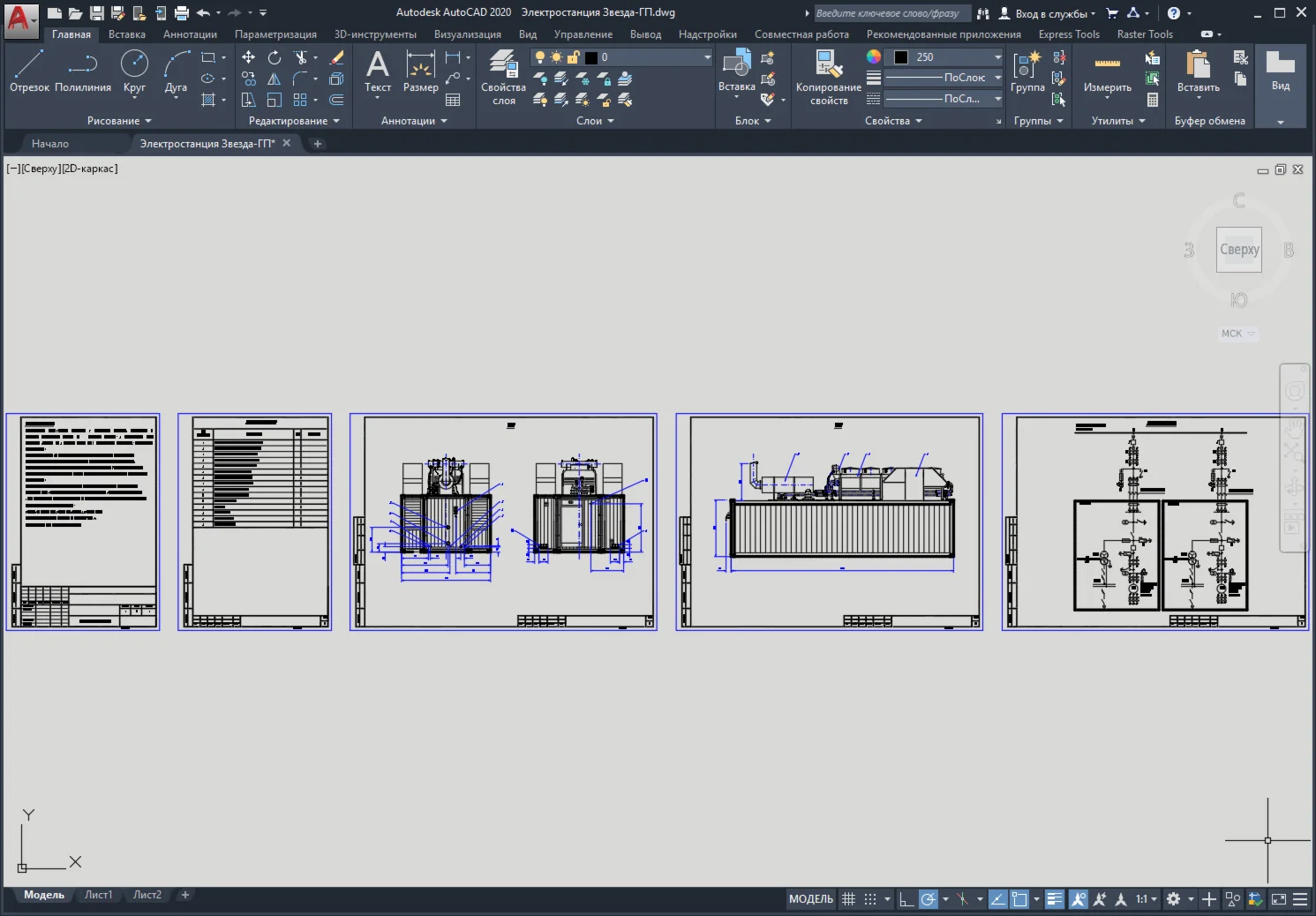The width and height of the screenshot is (1316, 916).
Task: Select the Stretch tool
Action: pyautogui.click(x=249, y=100)
